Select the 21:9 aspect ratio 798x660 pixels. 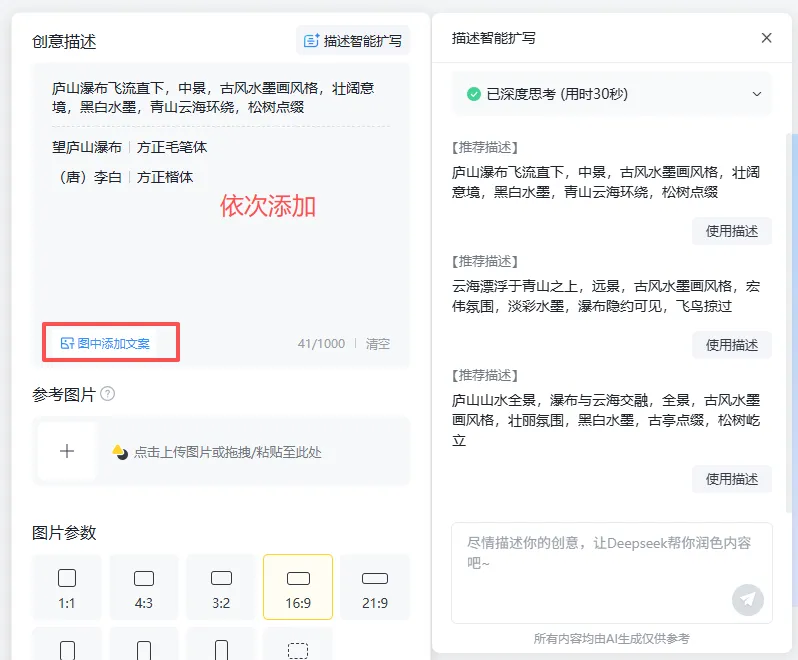click(x=375, y=587)
